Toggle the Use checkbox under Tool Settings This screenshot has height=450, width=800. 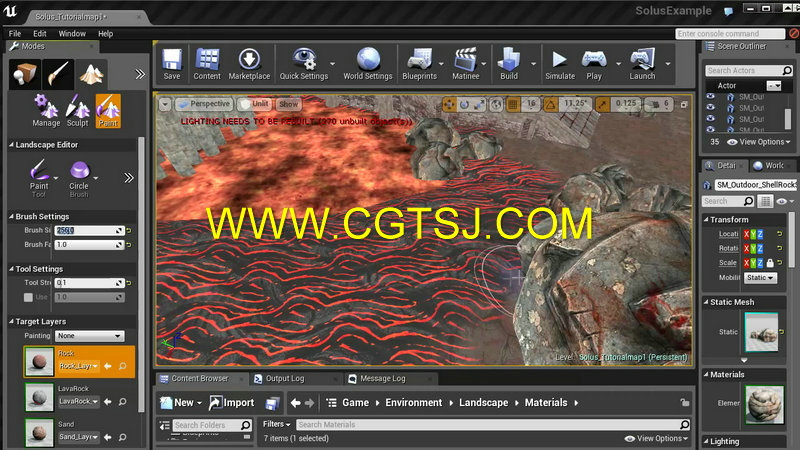point(28,297)
